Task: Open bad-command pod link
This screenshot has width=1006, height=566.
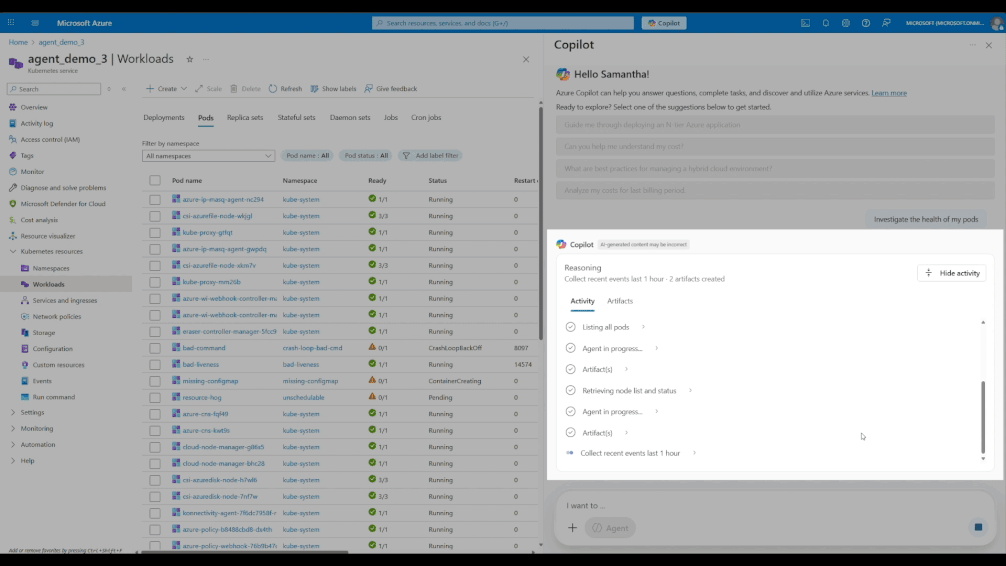Action: (x=204, y=348)
